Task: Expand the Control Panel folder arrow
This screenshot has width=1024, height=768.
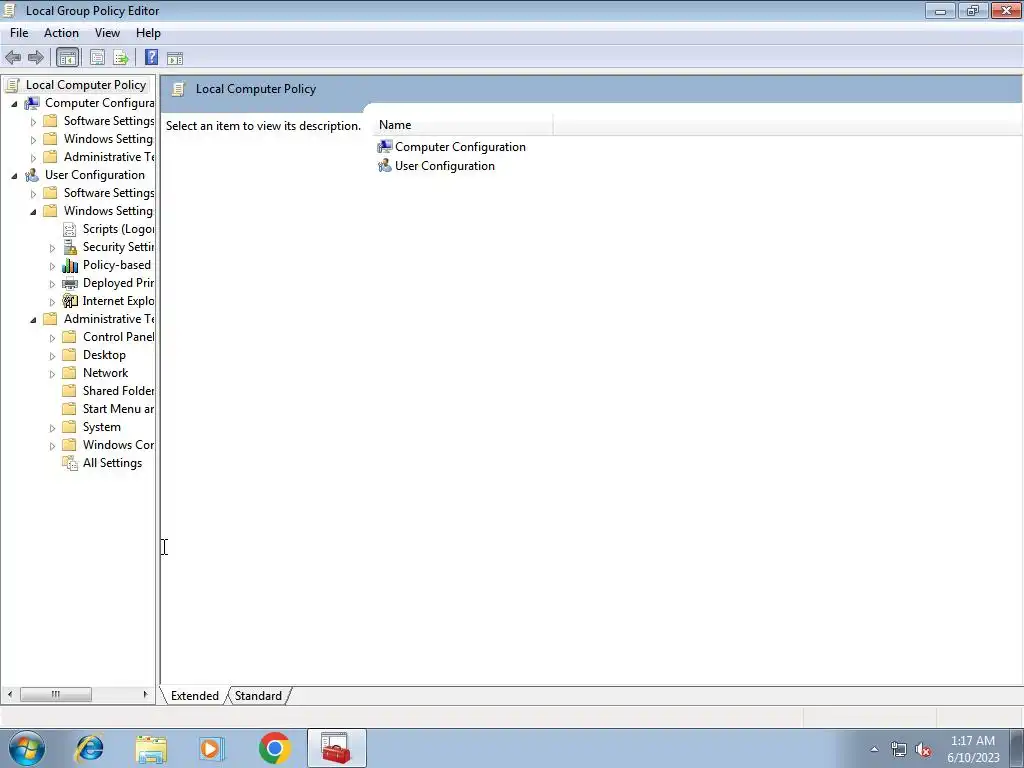Action: click(52, 338)
